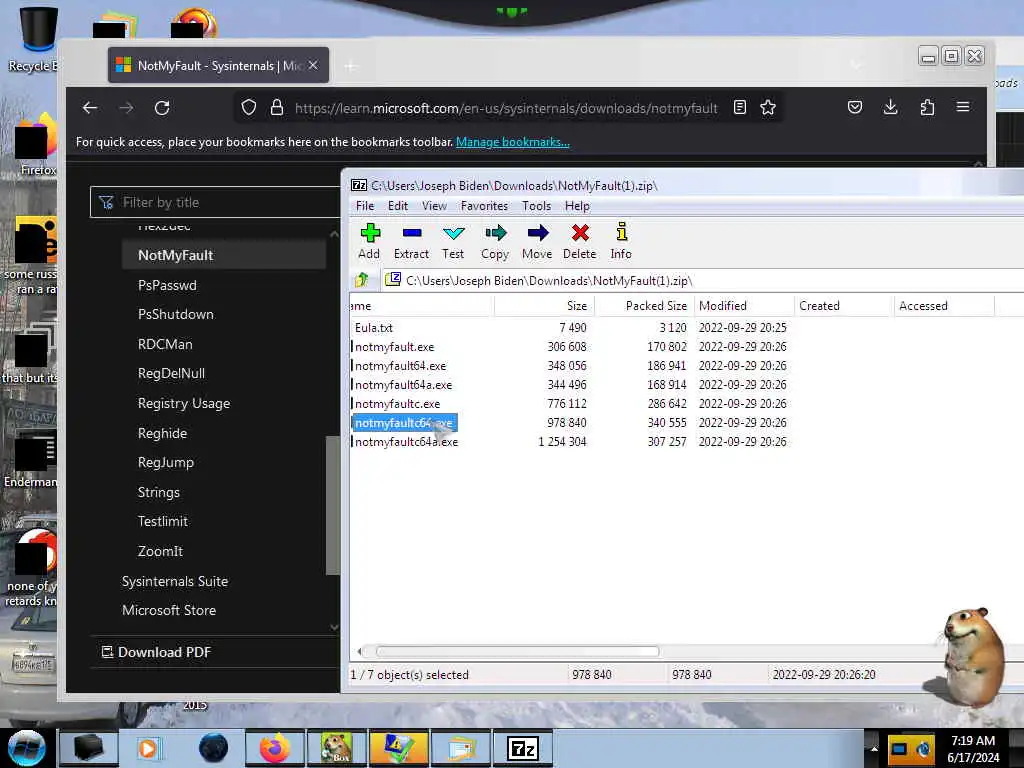The height and width of the screenshot is (768, 1024).
Task: Click the site security padlock icon
Action: click(x=277, y=107)
